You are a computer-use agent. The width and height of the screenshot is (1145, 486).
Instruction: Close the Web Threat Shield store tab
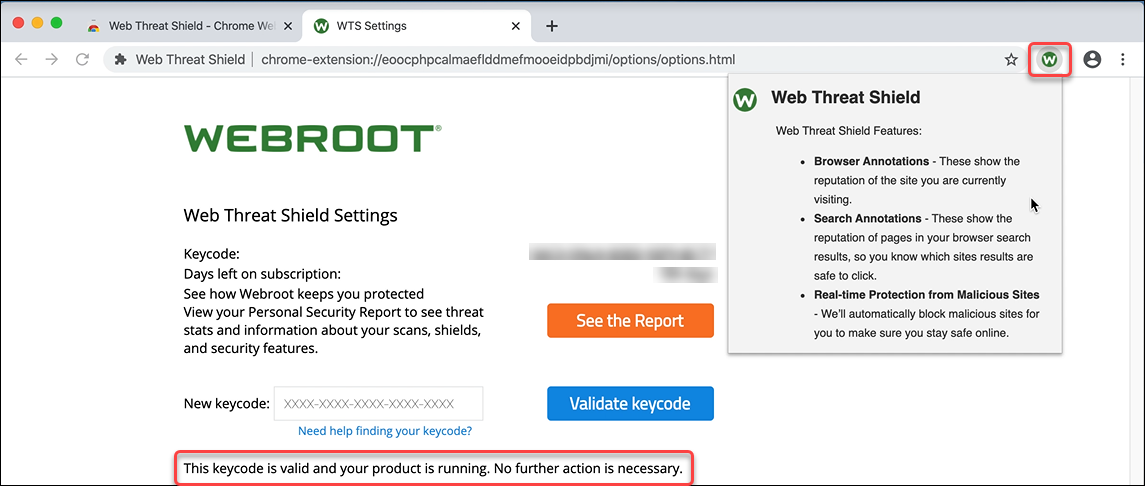coord(288,26)
